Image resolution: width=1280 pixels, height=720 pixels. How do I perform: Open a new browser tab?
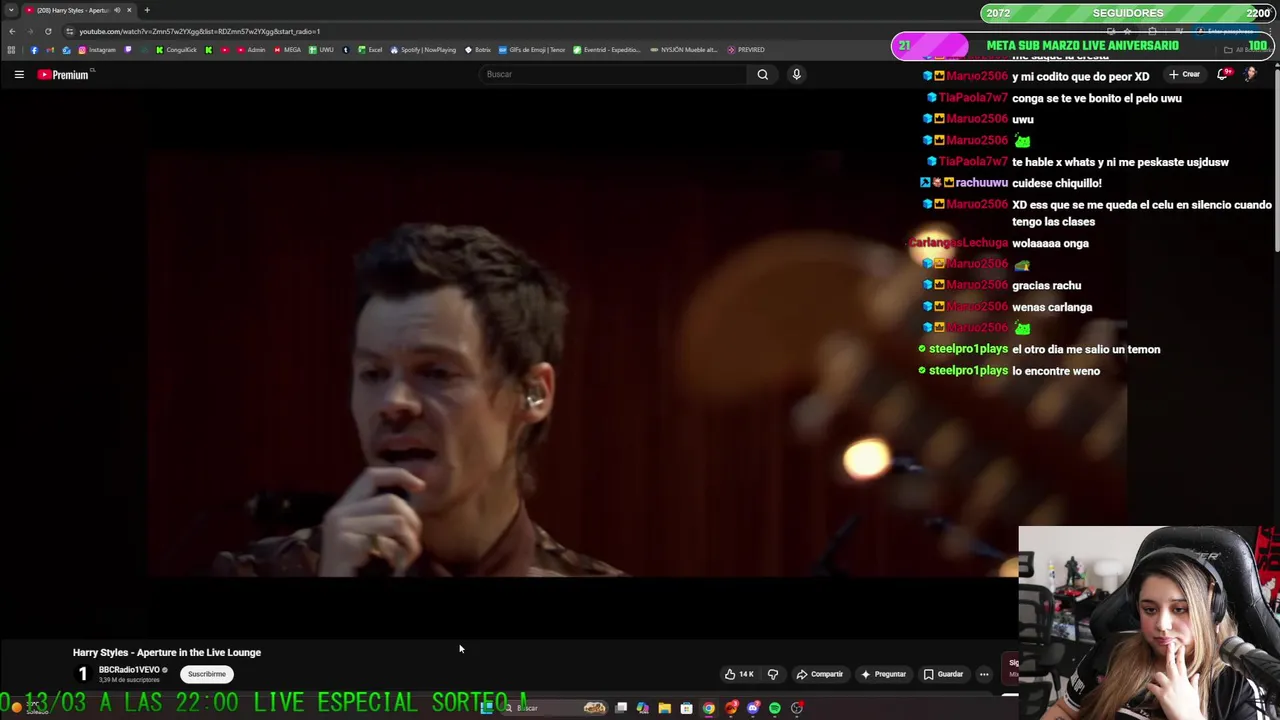147,10
